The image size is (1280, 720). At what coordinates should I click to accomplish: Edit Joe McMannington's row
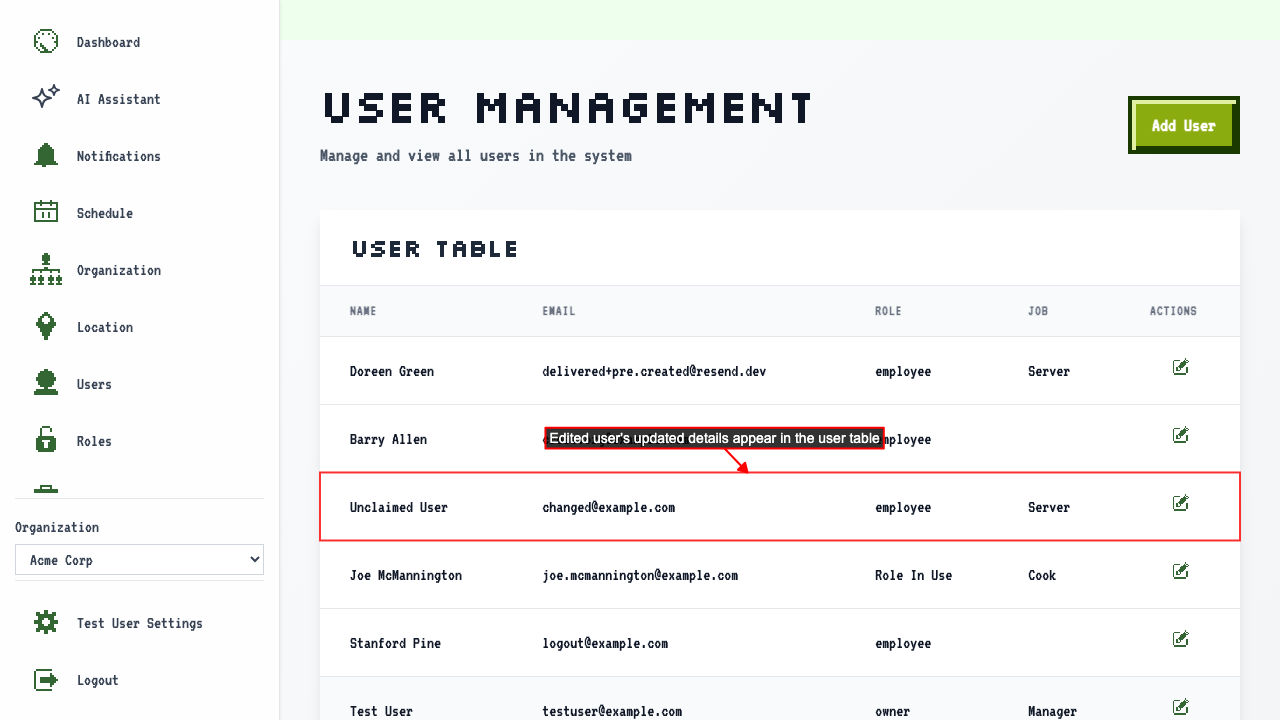[x=1181, y=571]
